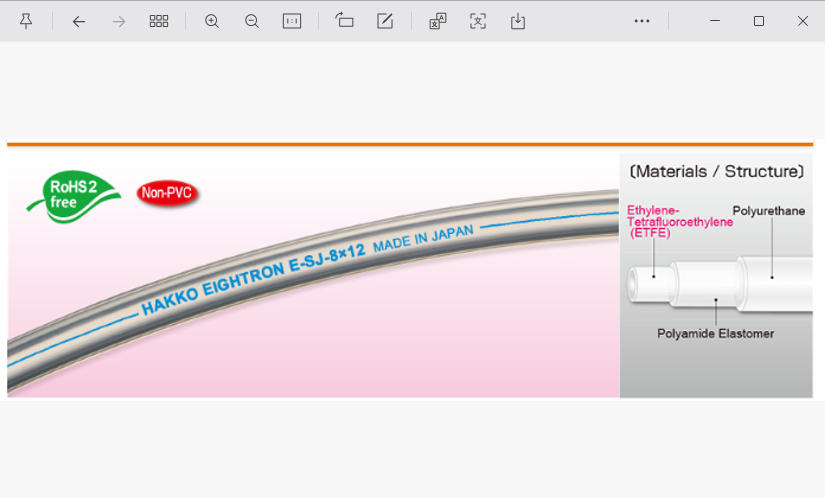Edit the image with the pencil icon

pyautogui.click(x=385, y=21)
